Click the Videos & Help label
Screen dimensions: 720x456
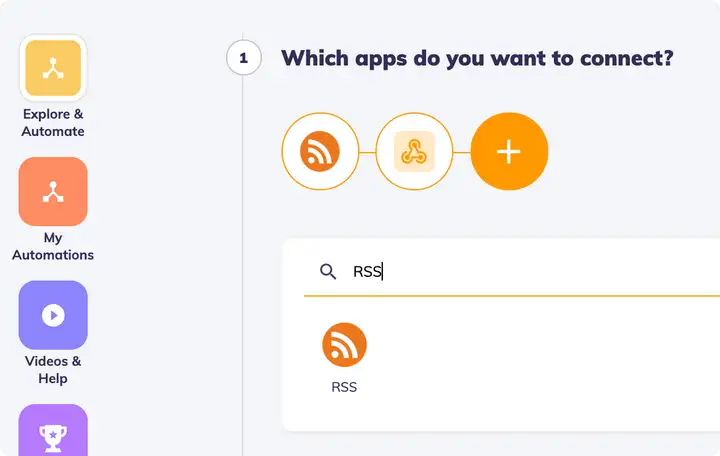point(53,370)
